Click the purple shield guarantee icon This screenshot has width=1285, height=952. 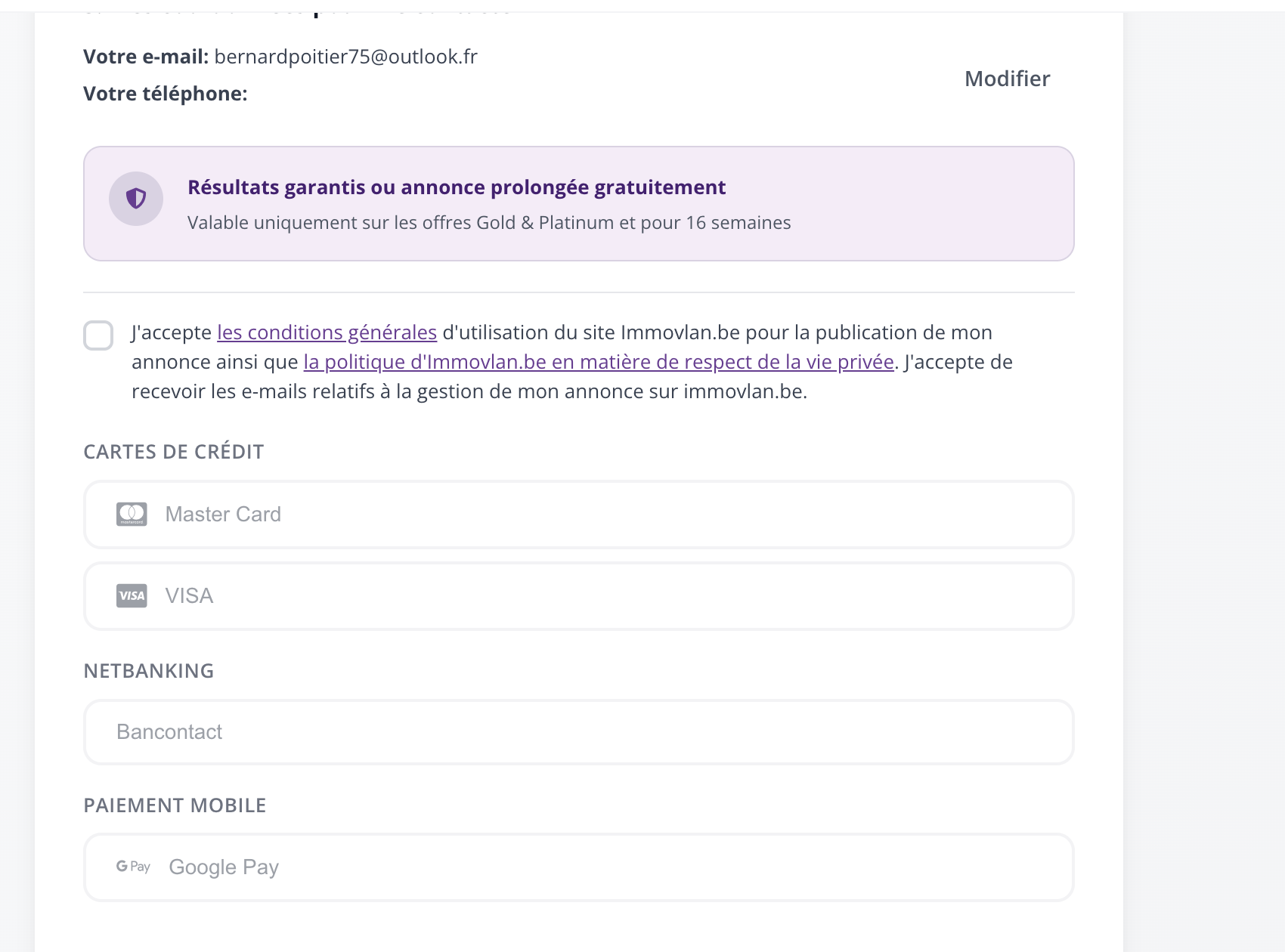(136, 199)
